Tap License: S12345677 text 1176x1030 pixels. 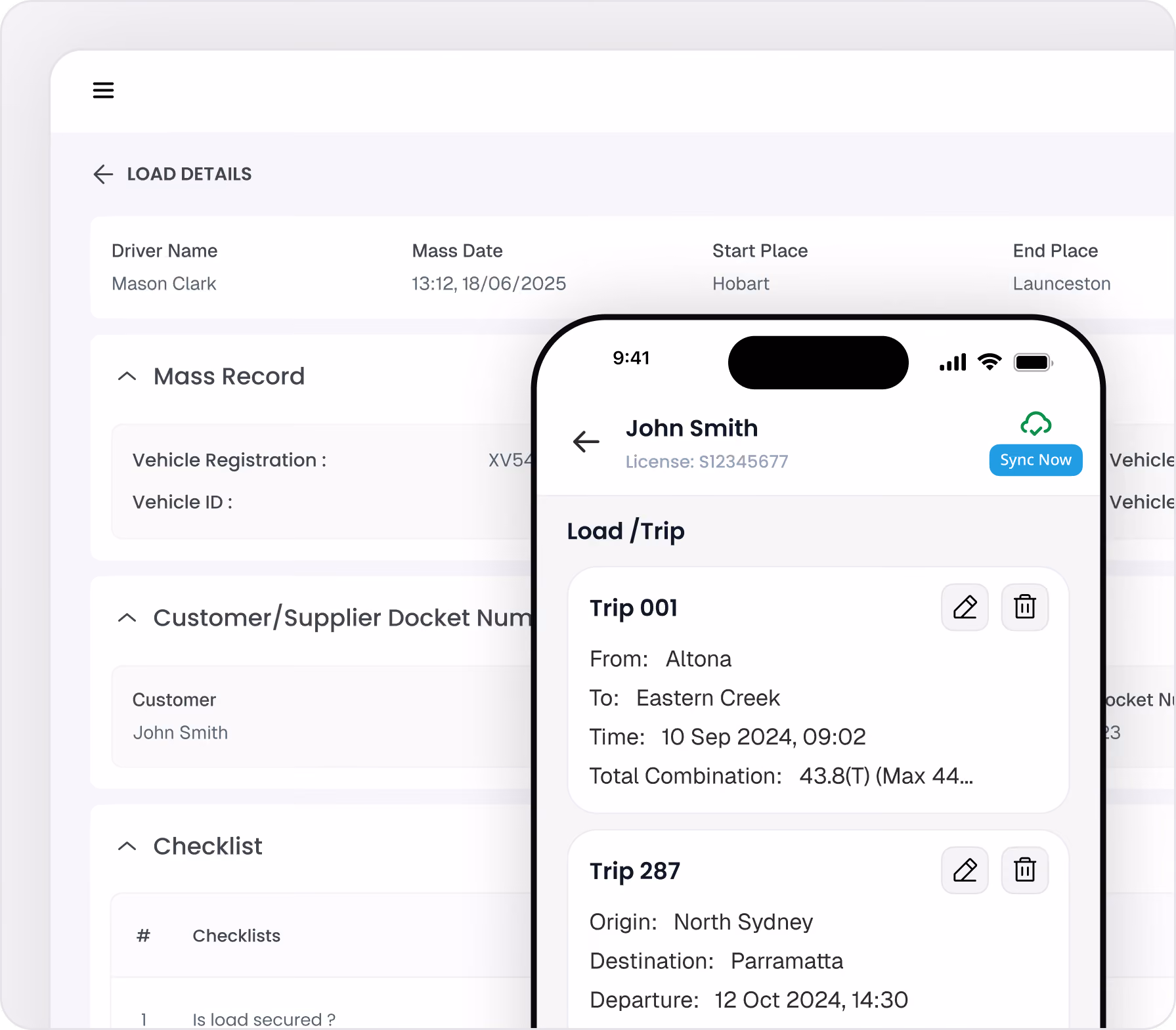(x=707, y=461)
